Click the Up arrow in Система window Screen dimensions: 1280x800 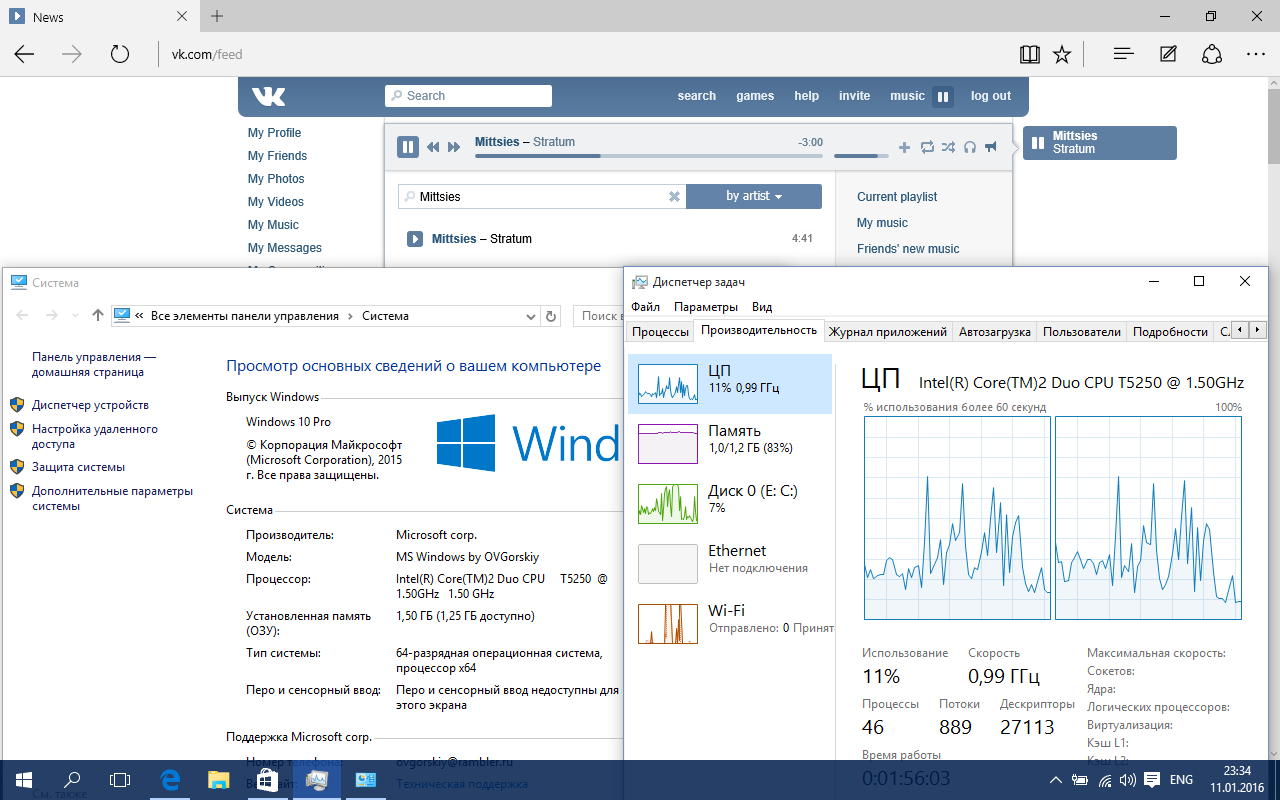pyautogui.click(x=97, y=316)
